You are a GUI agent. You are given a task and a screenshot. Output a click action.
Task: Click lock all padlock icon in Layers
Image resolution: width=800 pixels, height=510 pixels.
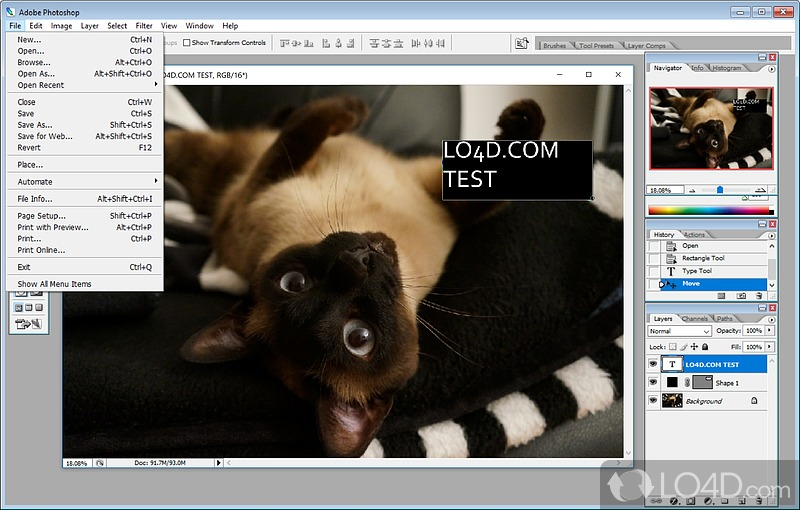(x=706, y=346)
